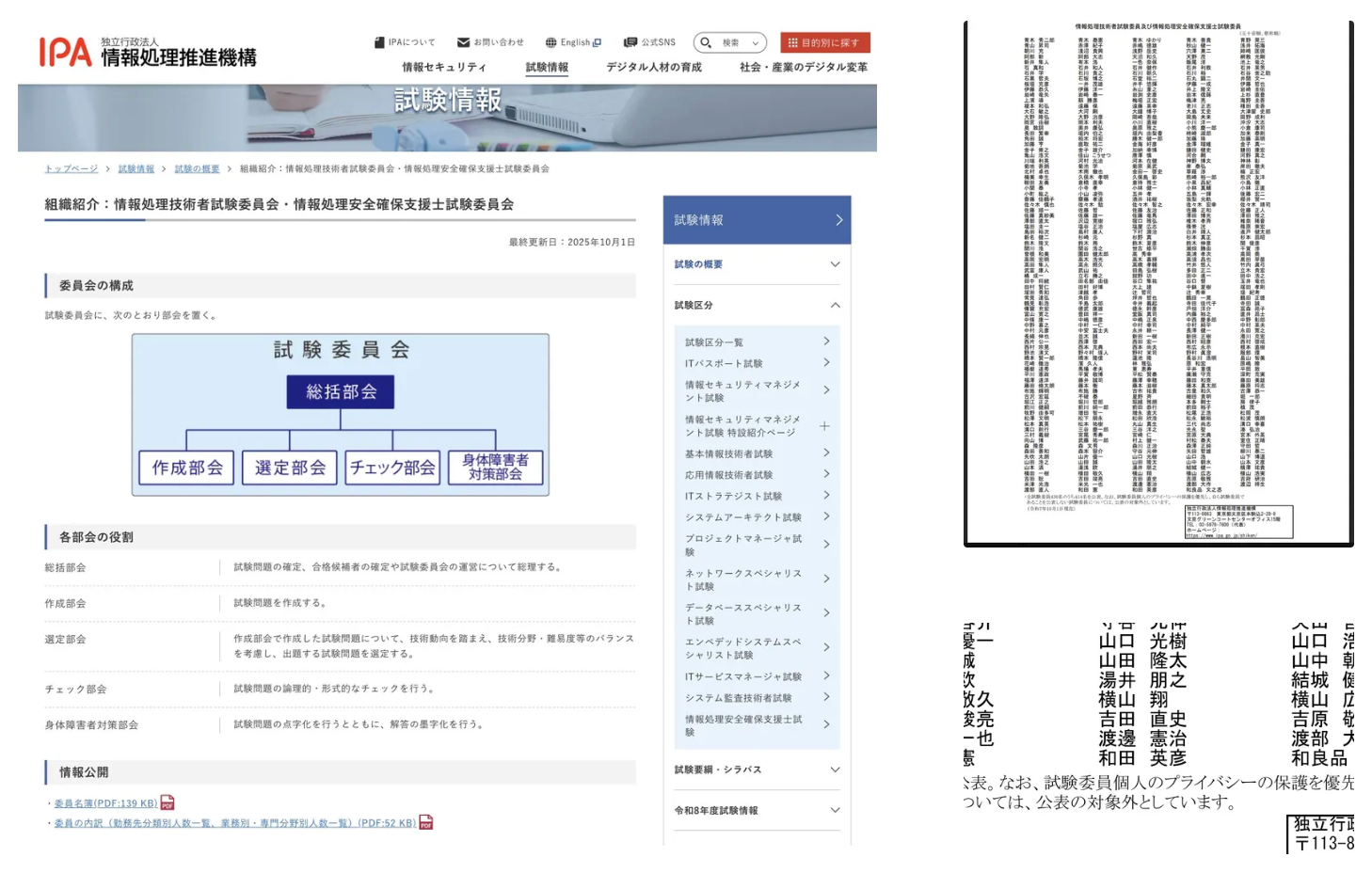Click the blue 試験情報 sidebar header
Screen dimensions: 1372x873
click(x=758, y=220)
